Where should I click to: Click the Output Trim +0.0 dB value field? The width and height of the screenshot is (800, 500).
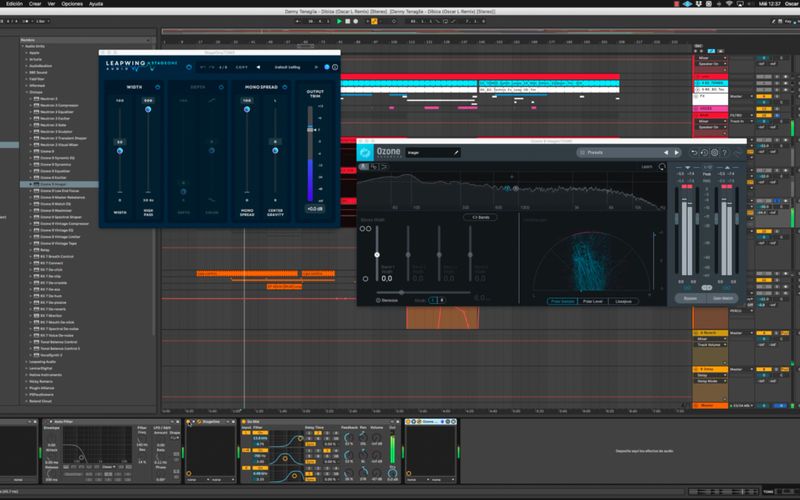click(315, 209)
